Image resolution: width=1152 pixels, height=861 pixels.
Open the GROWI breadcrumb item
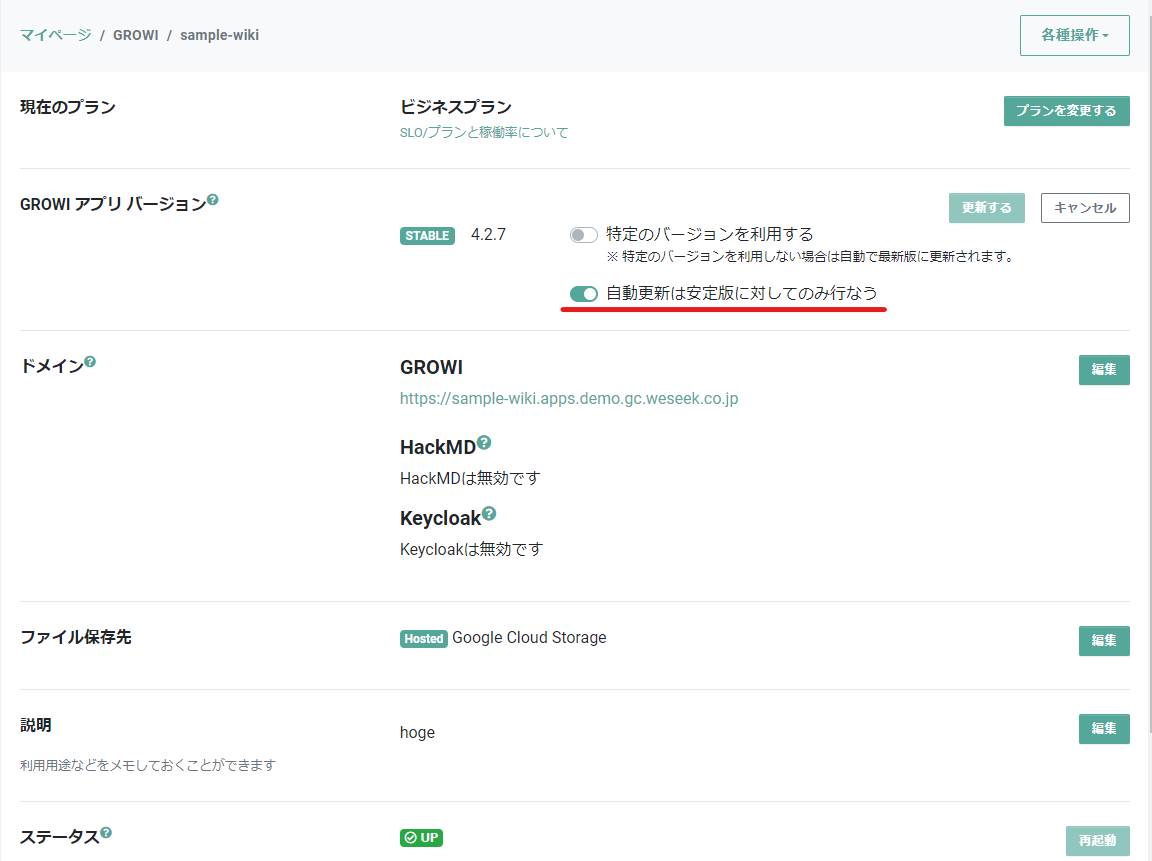pos(136,35)
